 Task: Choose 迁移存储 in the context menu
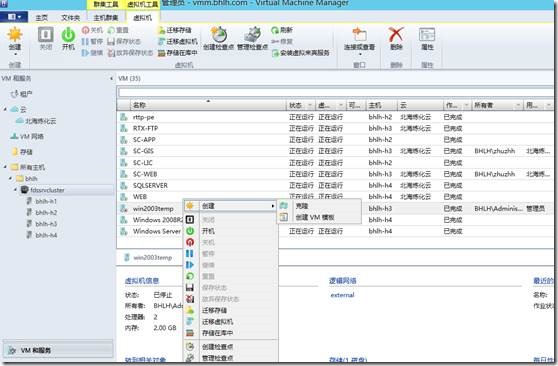pos(230,310)
